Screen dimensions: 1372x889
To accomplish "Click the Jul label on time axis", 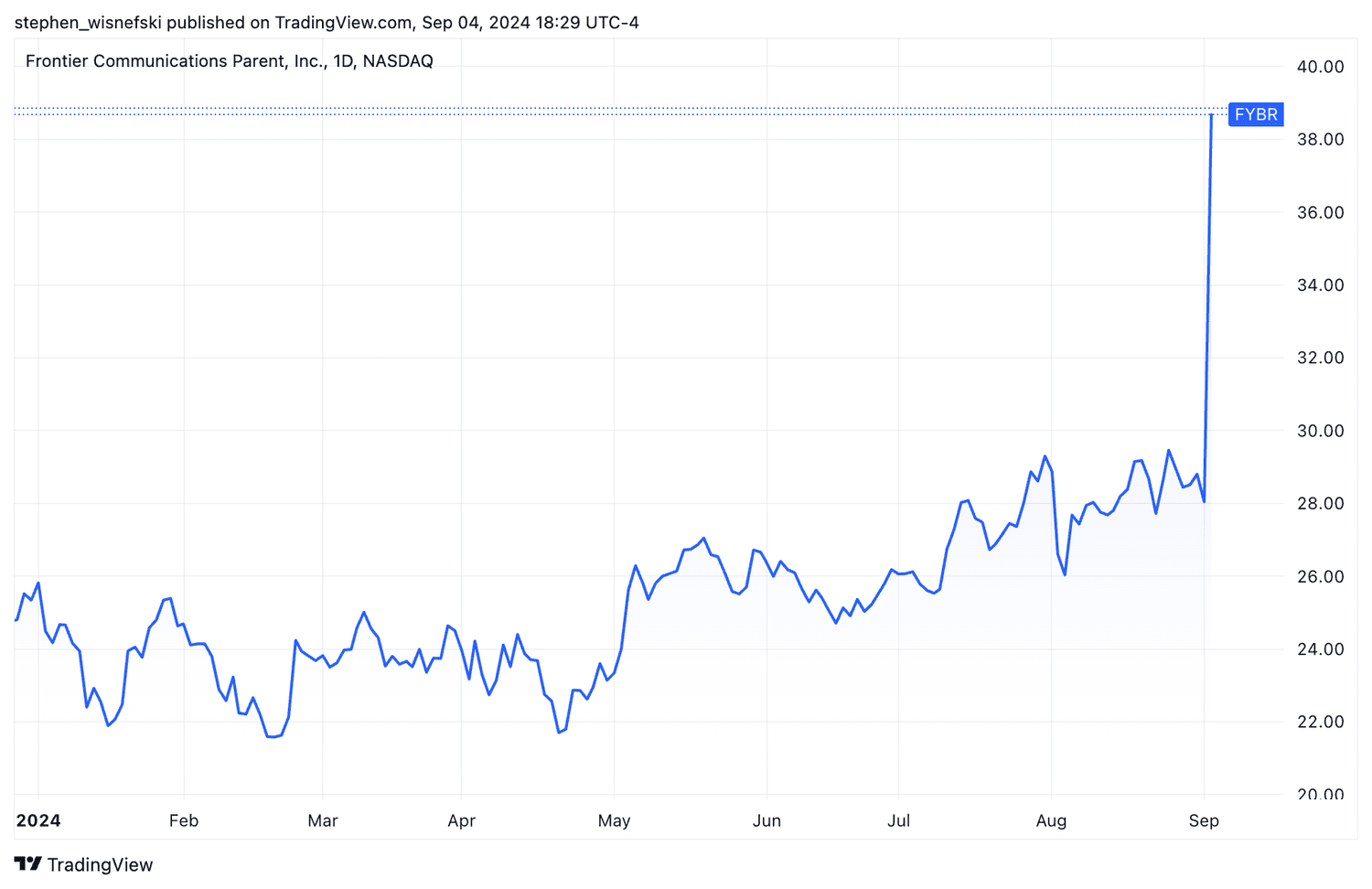I will coord(898,820).
